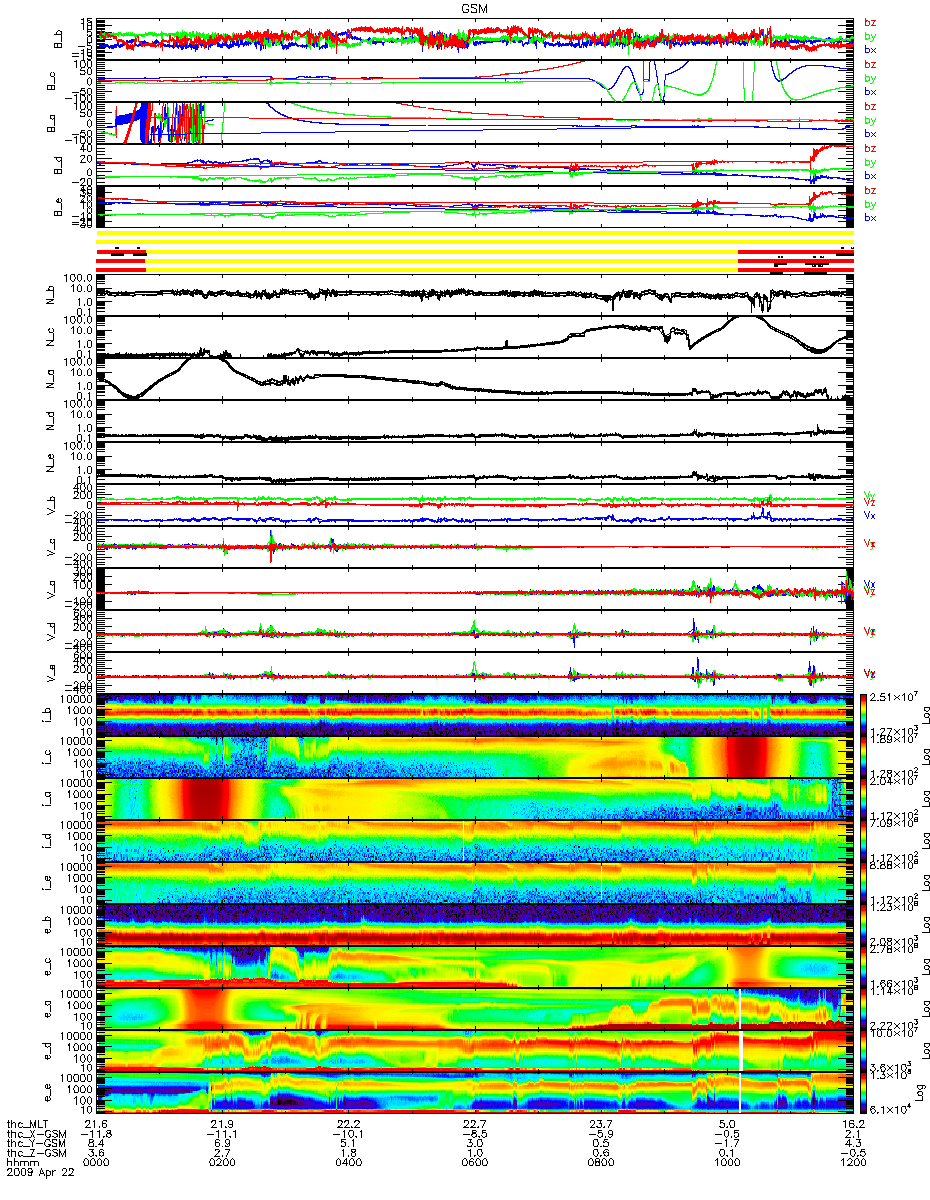Click the dark red peak in i_c spectrogram
The image size is (930, 1200).
pyautogui.click(x=748, y=757)
